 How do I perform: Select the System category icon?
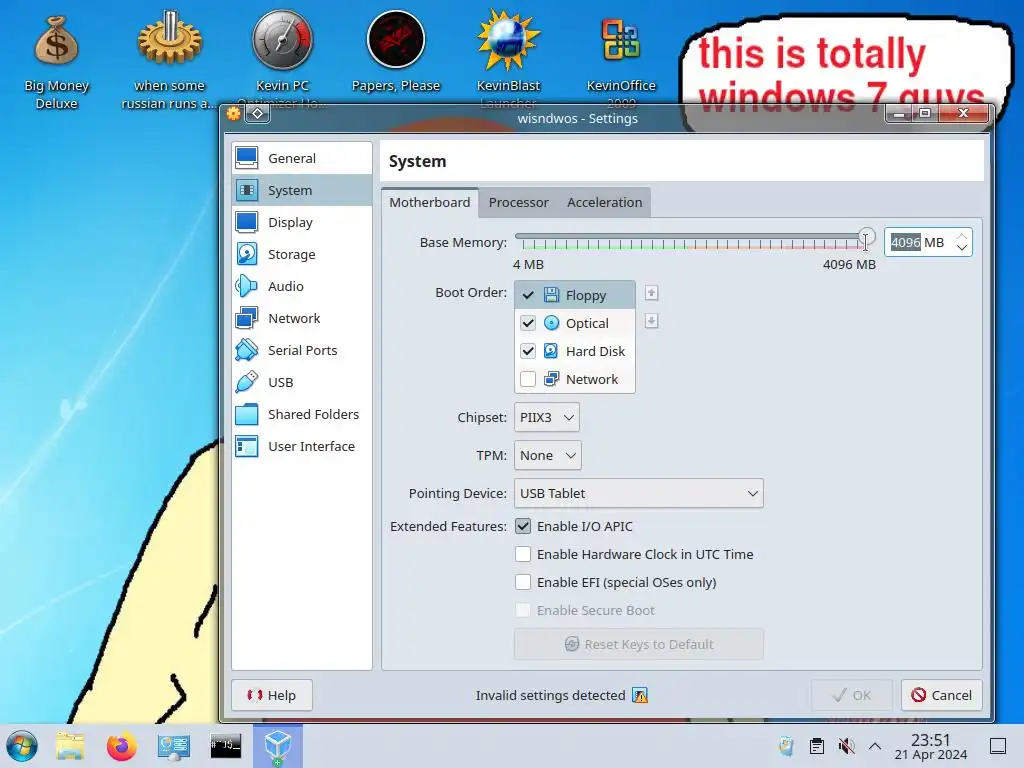click(247, 190)
